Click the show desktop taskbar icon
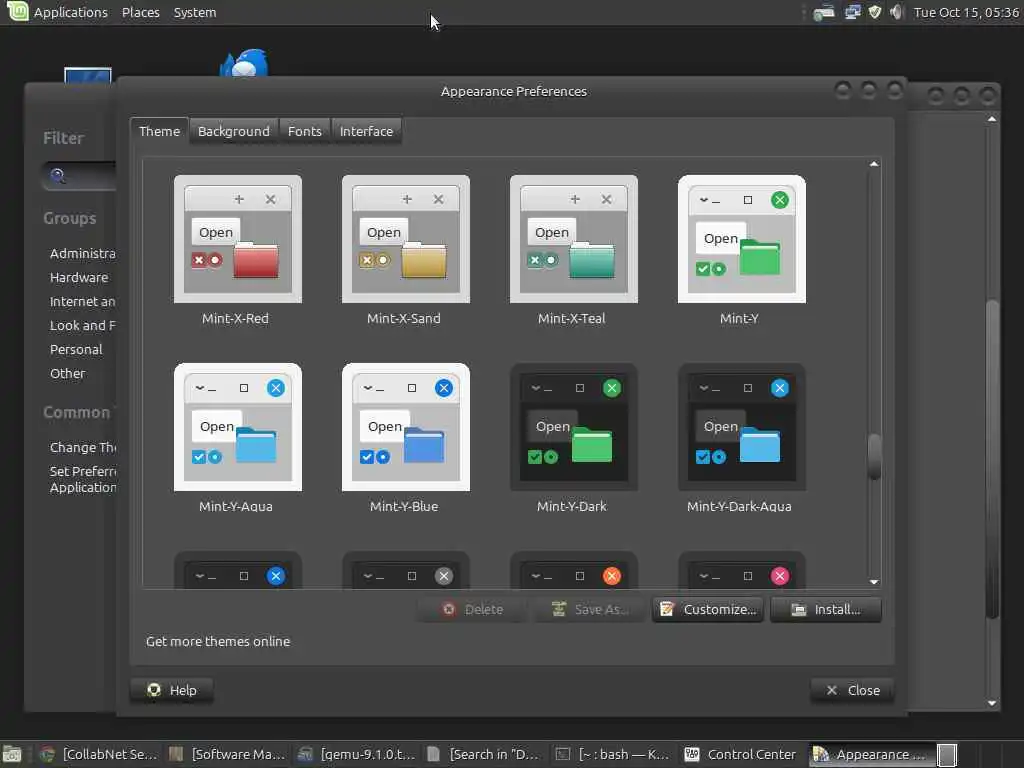 click(x=12, y=754)
